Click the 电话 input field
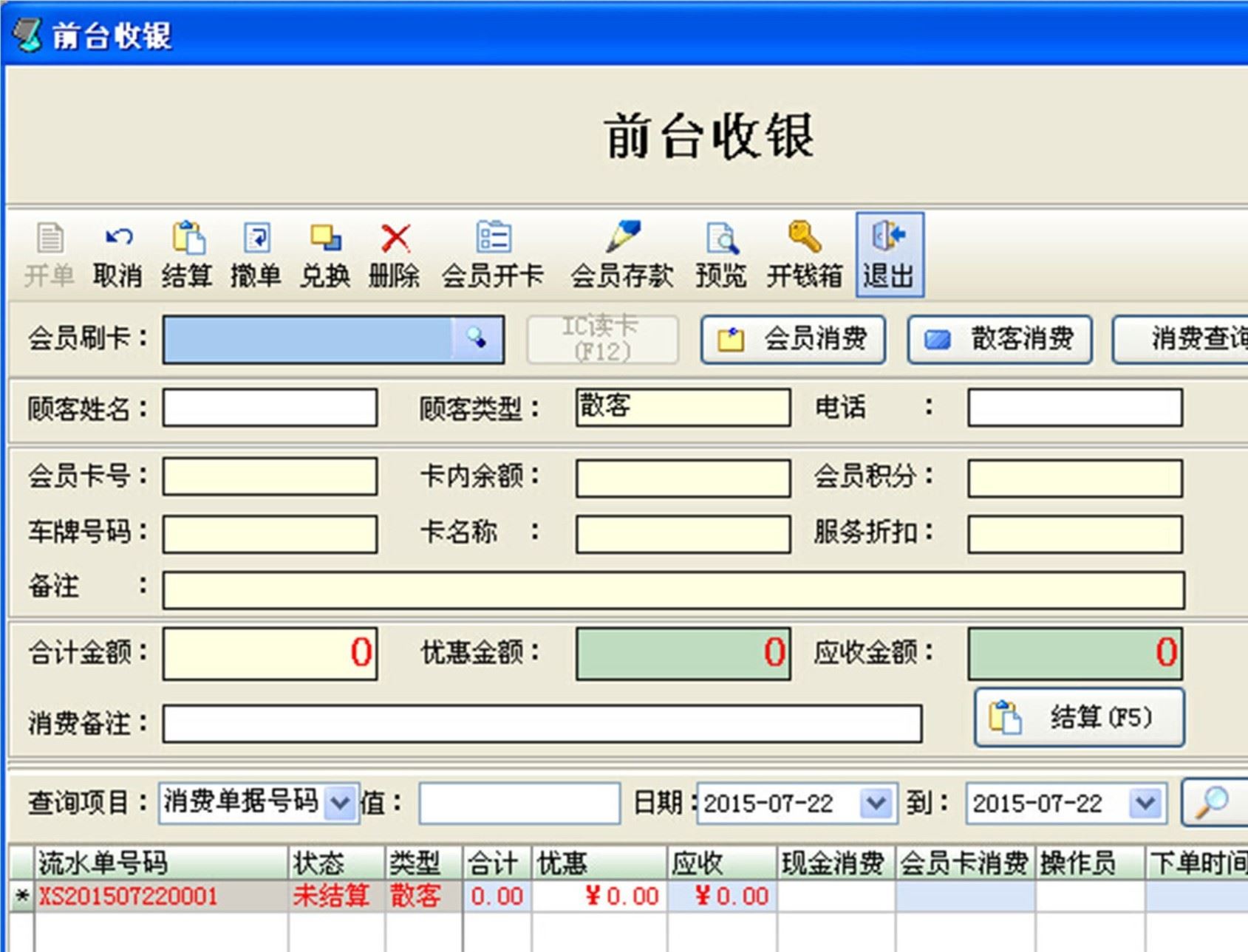Viewport: 1248px width, 952px height. point(1075,408)
